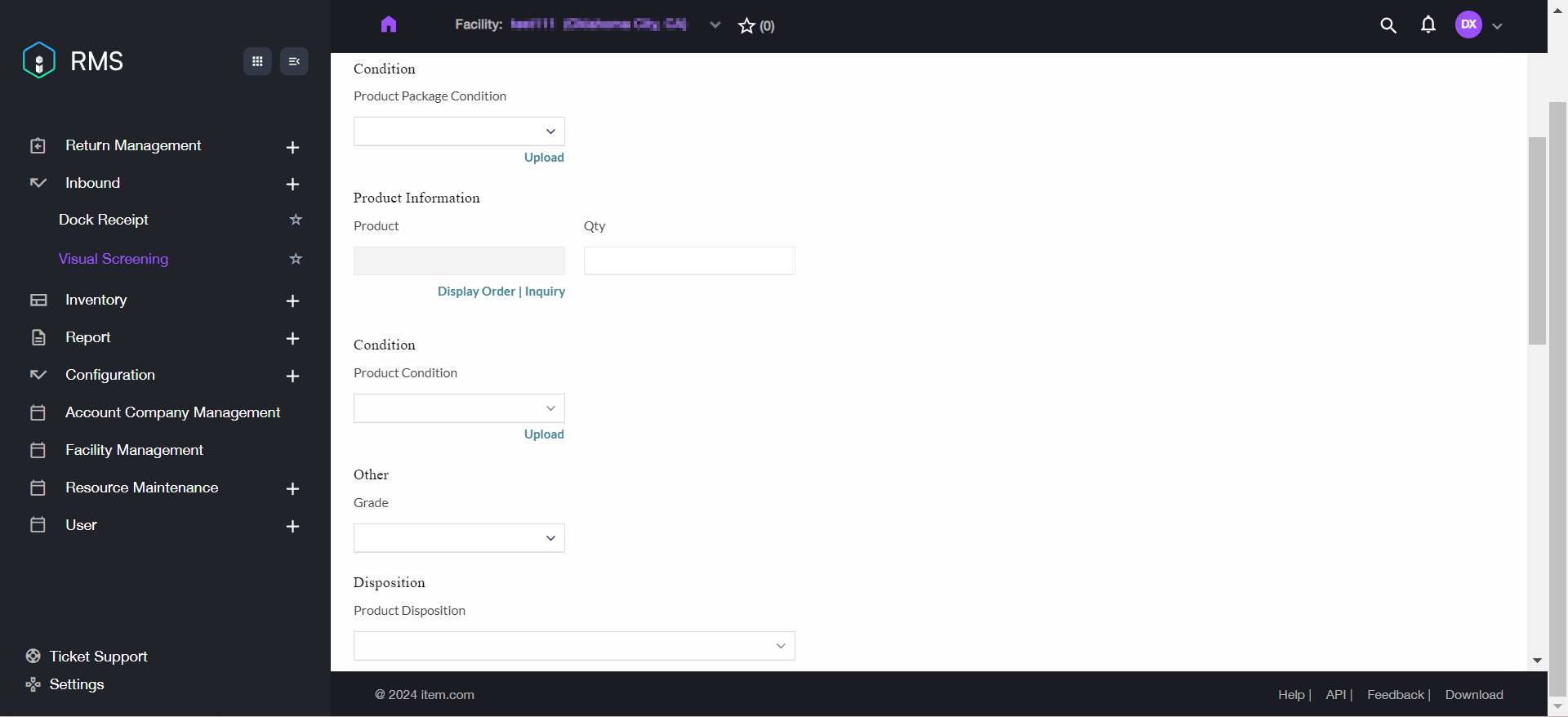Open the Product Disposition dropdown

click(574, 646)
